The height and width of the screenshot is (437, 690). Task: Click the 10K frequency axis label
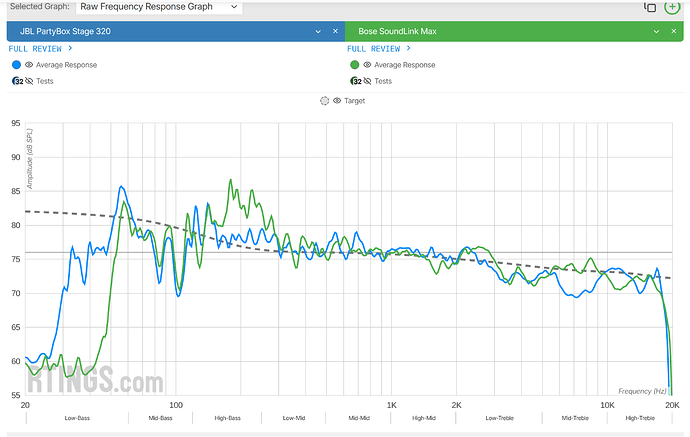point(607,405)
